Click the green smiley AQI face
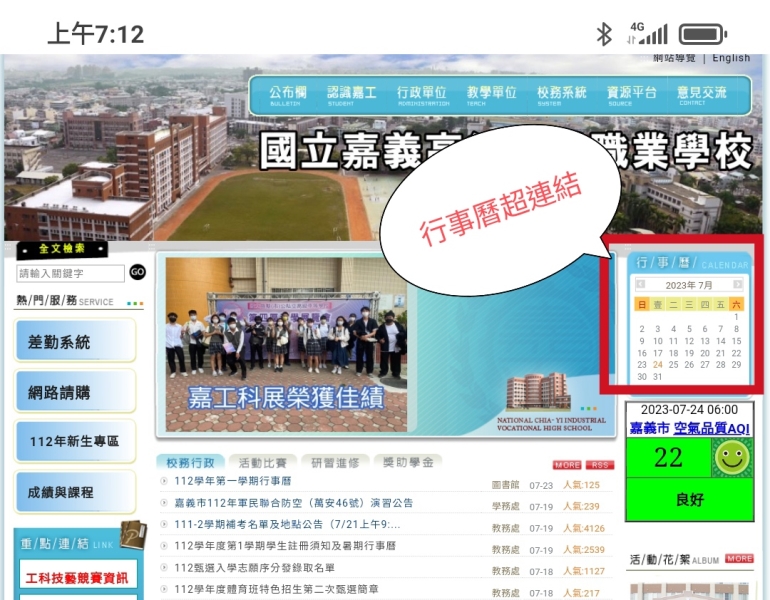 tap(732, 458)
